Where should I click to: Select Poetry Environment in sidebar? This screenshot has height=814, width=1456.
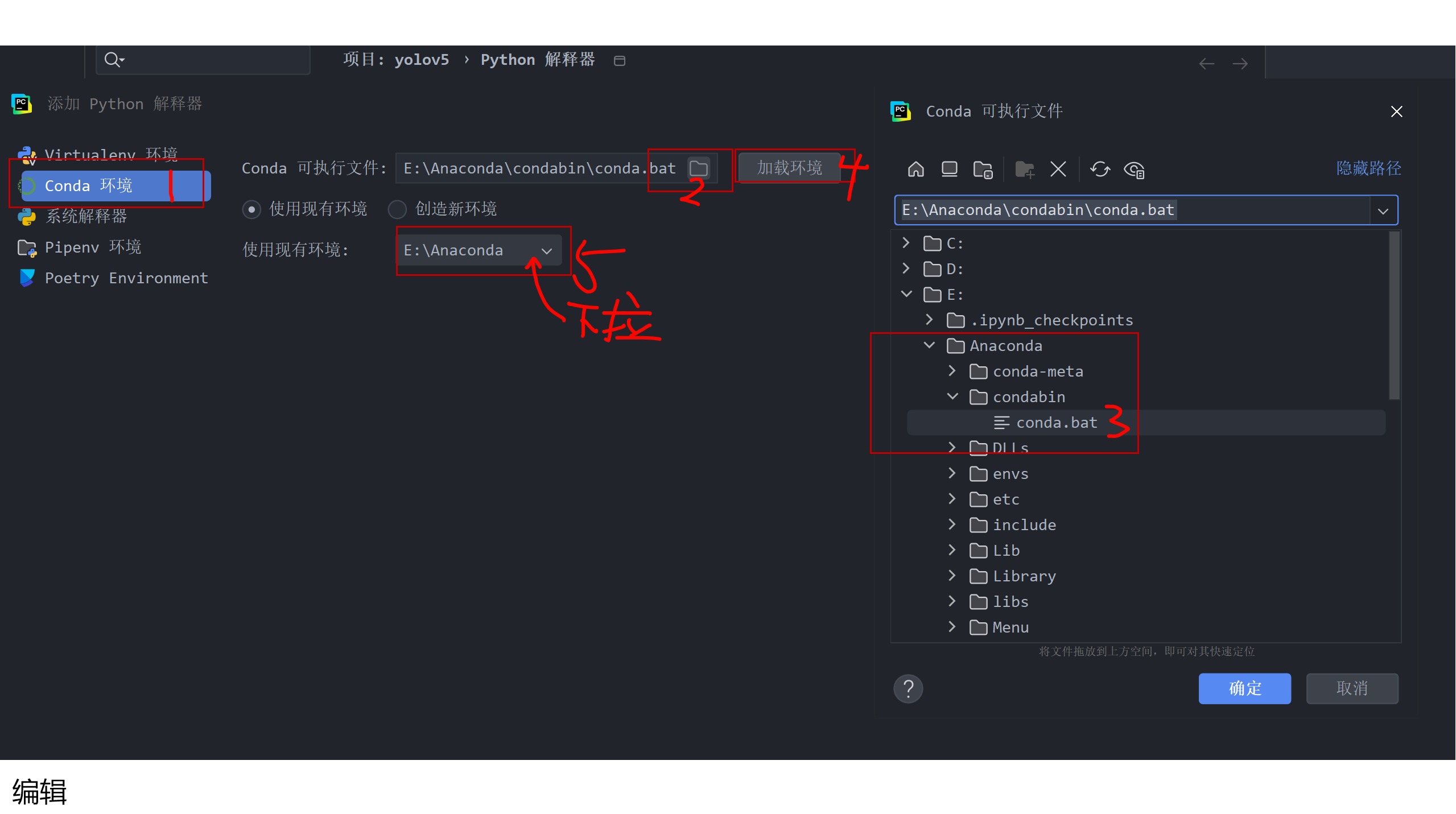(126, 278)
